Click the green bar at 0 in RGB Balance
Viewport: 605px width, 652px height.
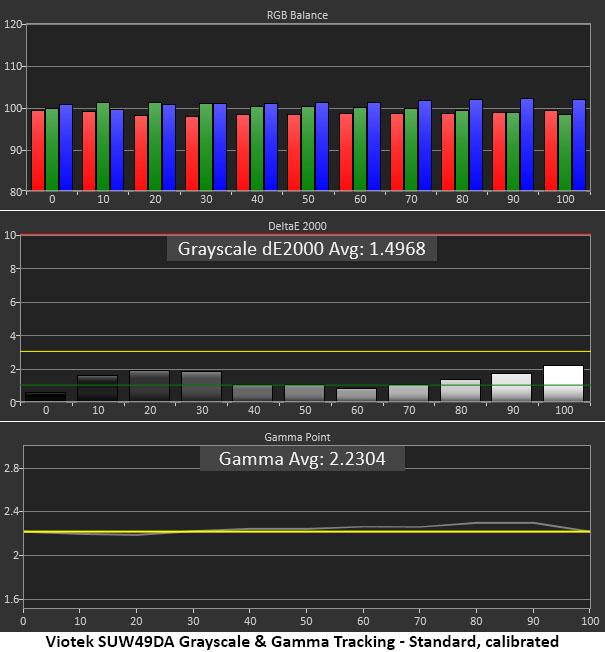click(52, 150)
